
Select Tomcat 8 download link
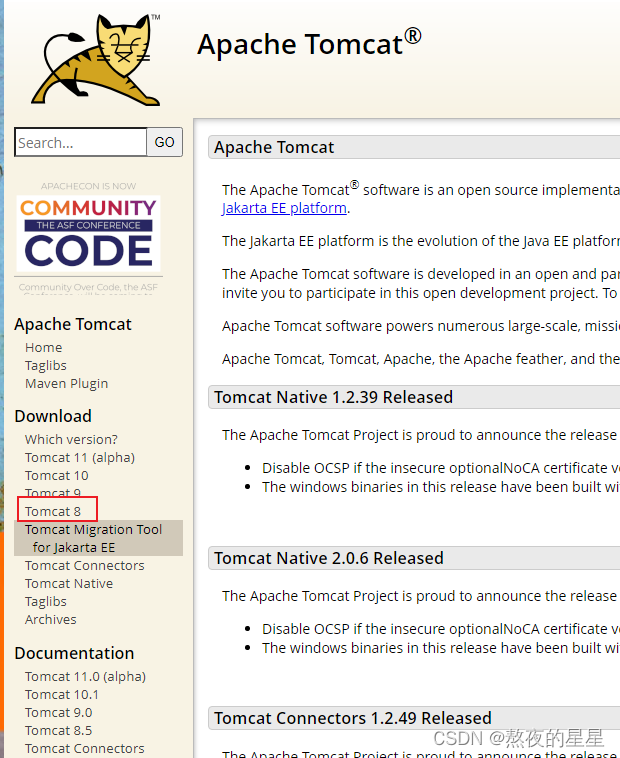point(53,511)
